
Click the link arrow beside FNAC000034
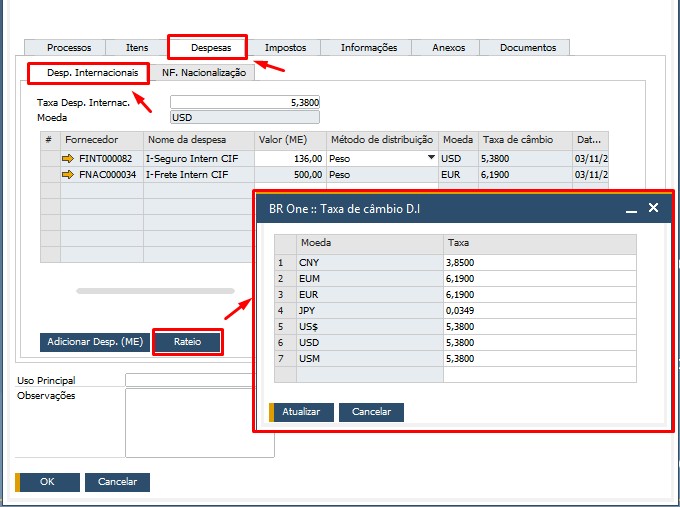(69, 175)
